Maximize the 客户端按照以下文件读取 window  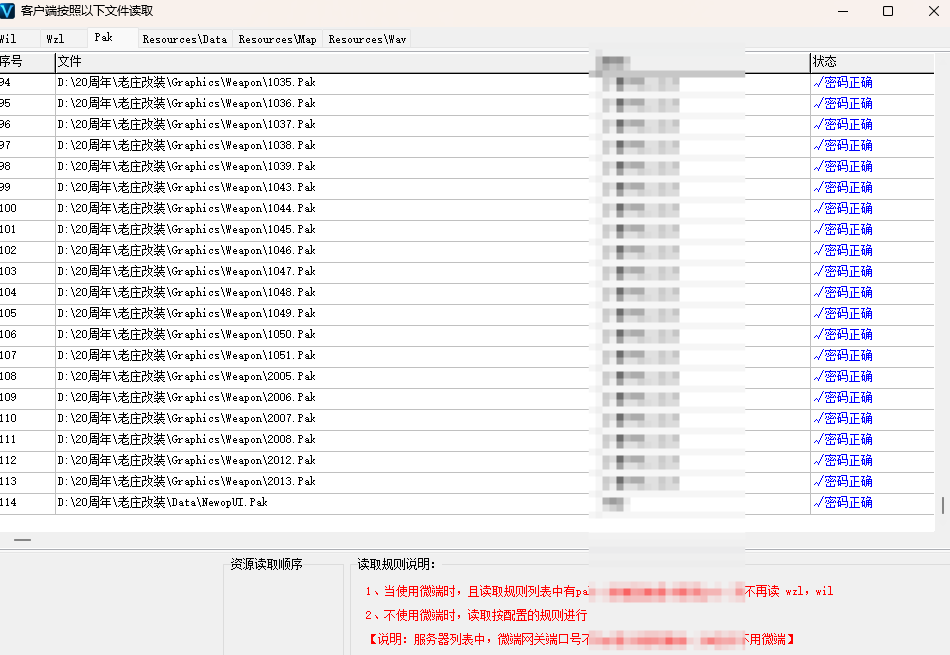[888, 11]
